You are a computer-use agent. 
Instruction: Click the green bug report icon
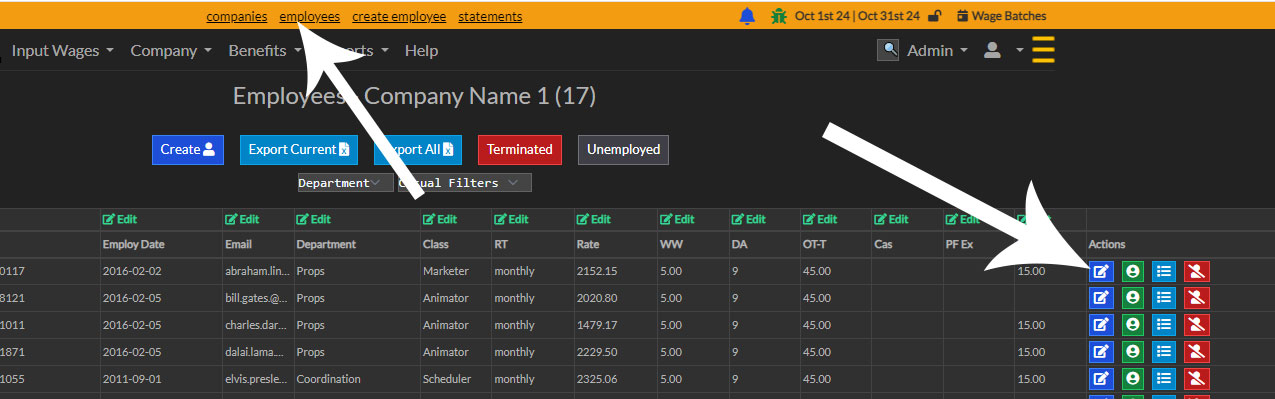pos(779,16)
